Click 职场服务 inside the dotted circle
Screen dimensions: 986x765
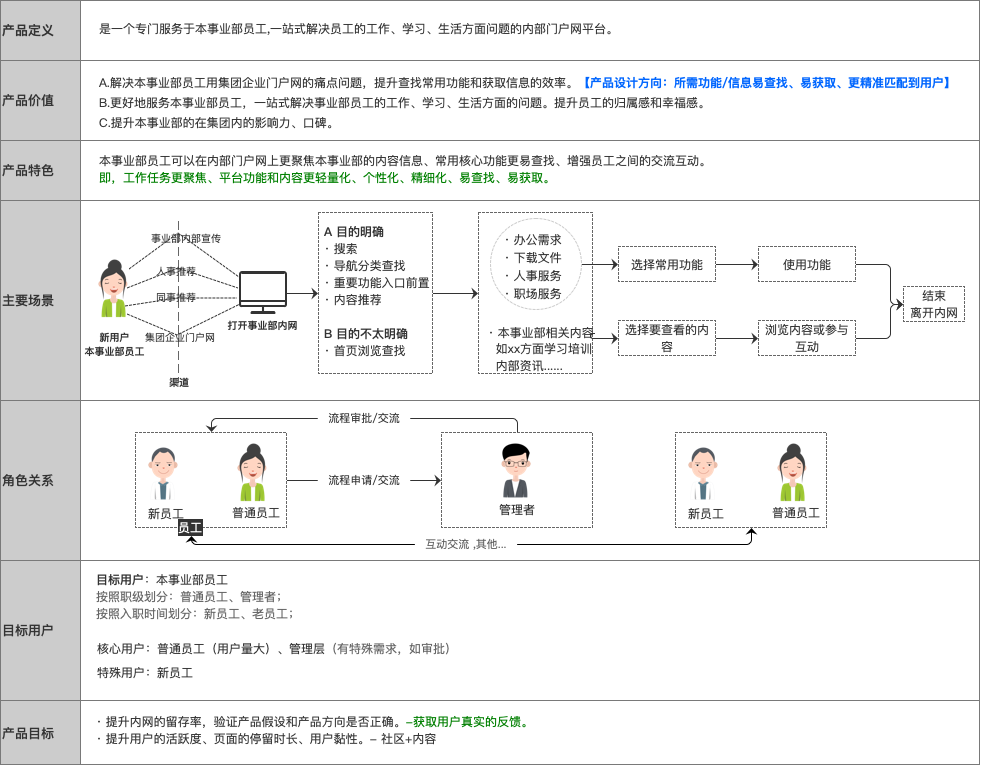point(537,294)
